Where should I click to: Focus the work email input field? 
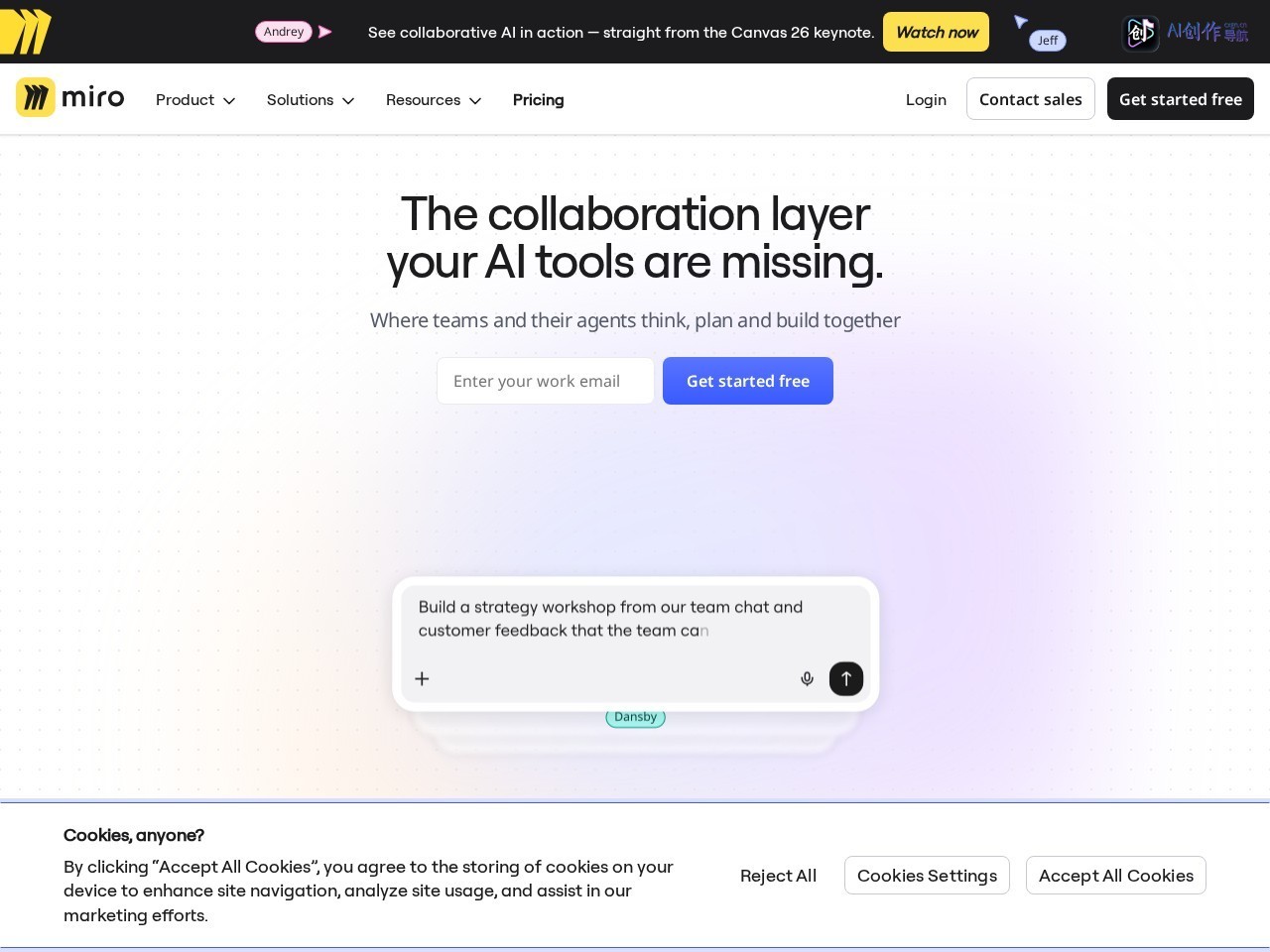tap(546, 381)
